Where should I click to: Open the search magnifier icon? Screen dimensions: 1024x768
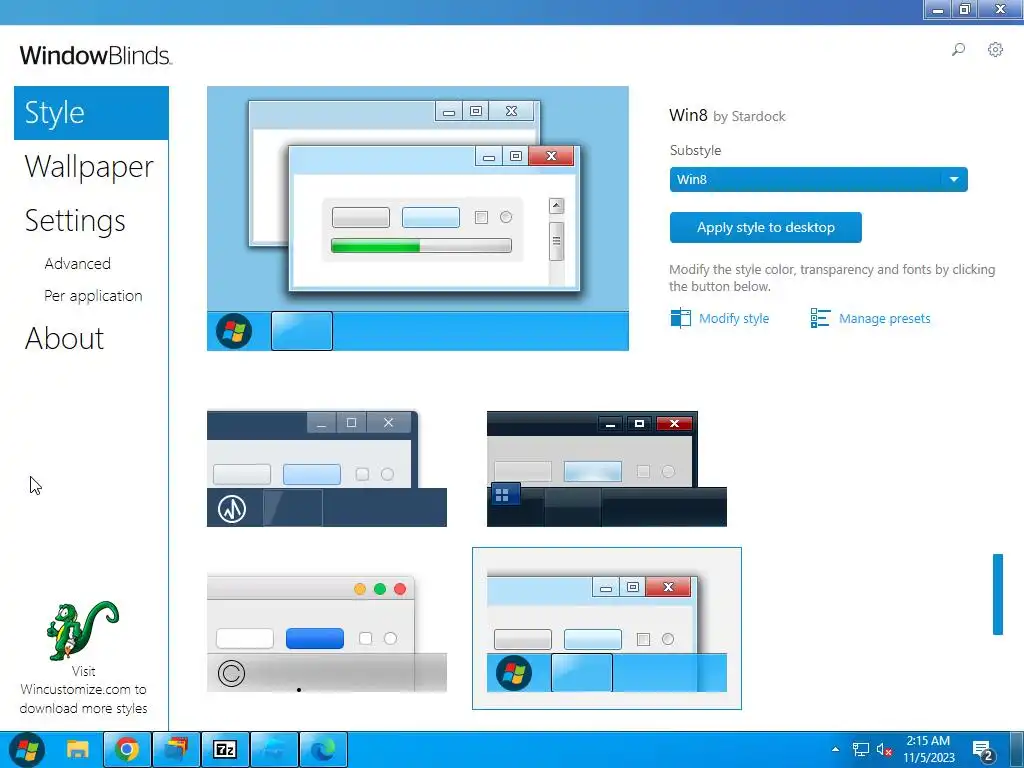coord(958,50)
